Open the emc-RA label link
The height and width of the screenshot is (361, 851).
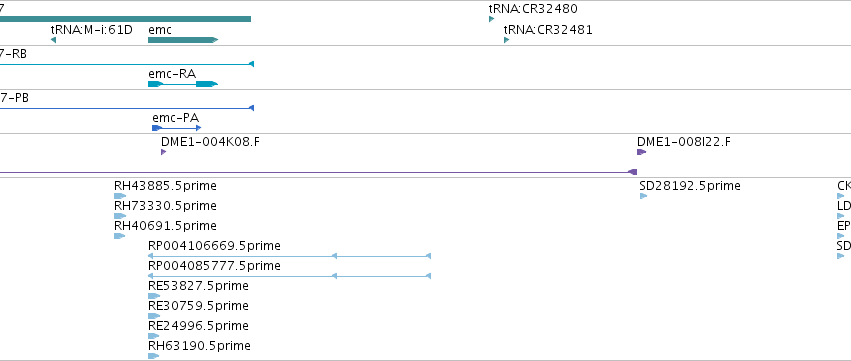(x=172, y=73)
